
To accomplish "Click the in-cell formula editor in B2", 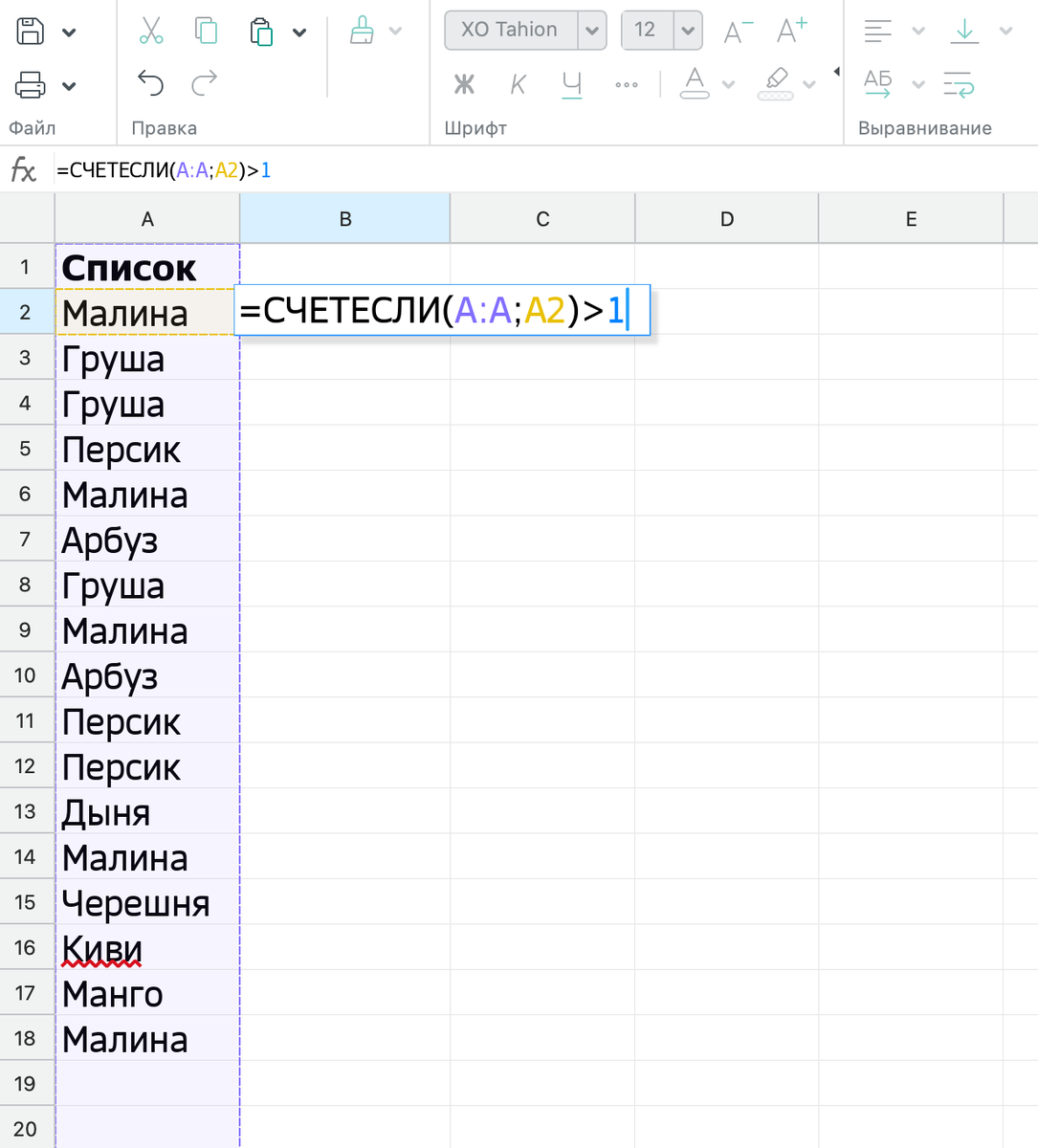I will click(x=442, y=311).
